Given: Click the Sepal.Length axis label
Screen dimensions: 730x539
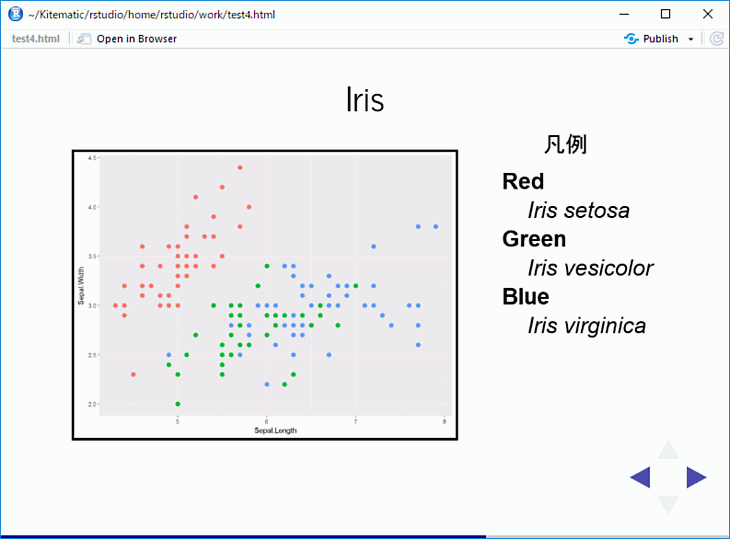Looking at the screenshot, I should 275,431.
